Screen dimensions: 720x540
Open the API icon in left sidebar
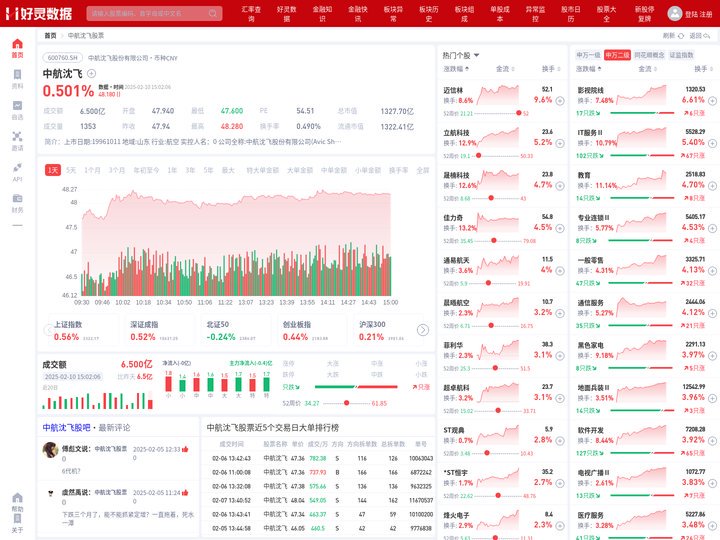17,167
